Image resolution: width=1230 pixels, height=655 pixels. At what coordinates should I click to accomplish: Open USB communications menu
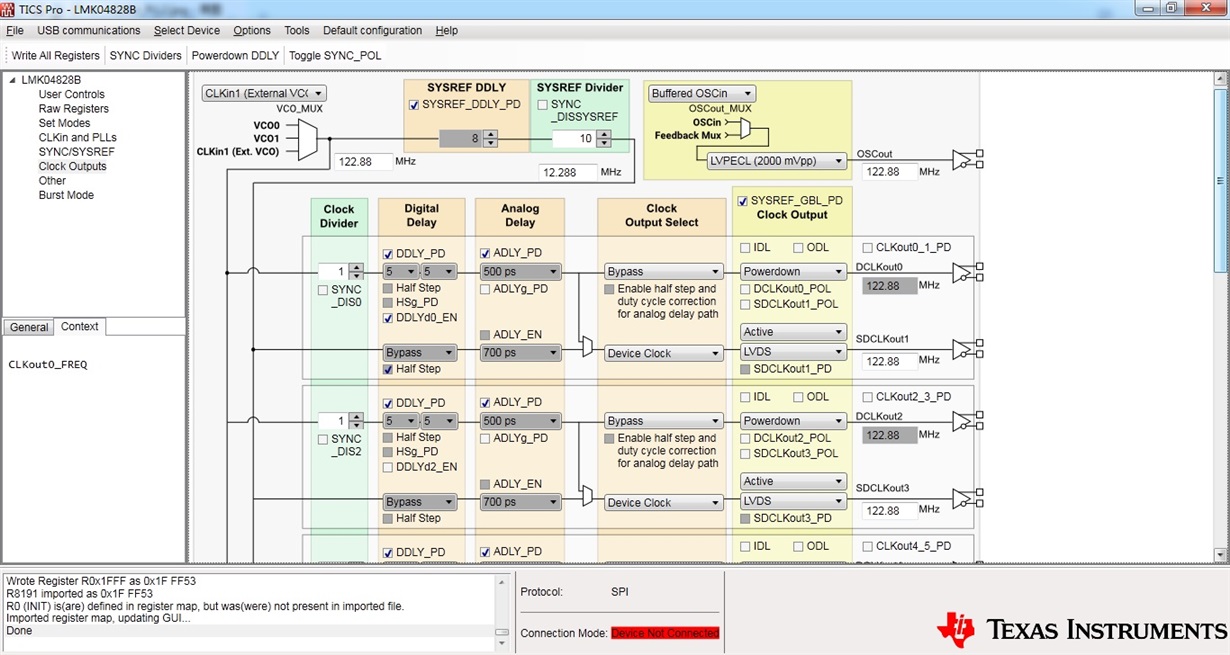(x=89, y=31)
